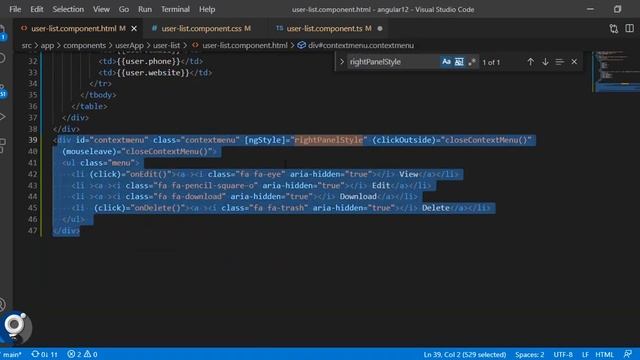640x360 pixels.
Task: Go to next match arrow
Action: [545, 62]
